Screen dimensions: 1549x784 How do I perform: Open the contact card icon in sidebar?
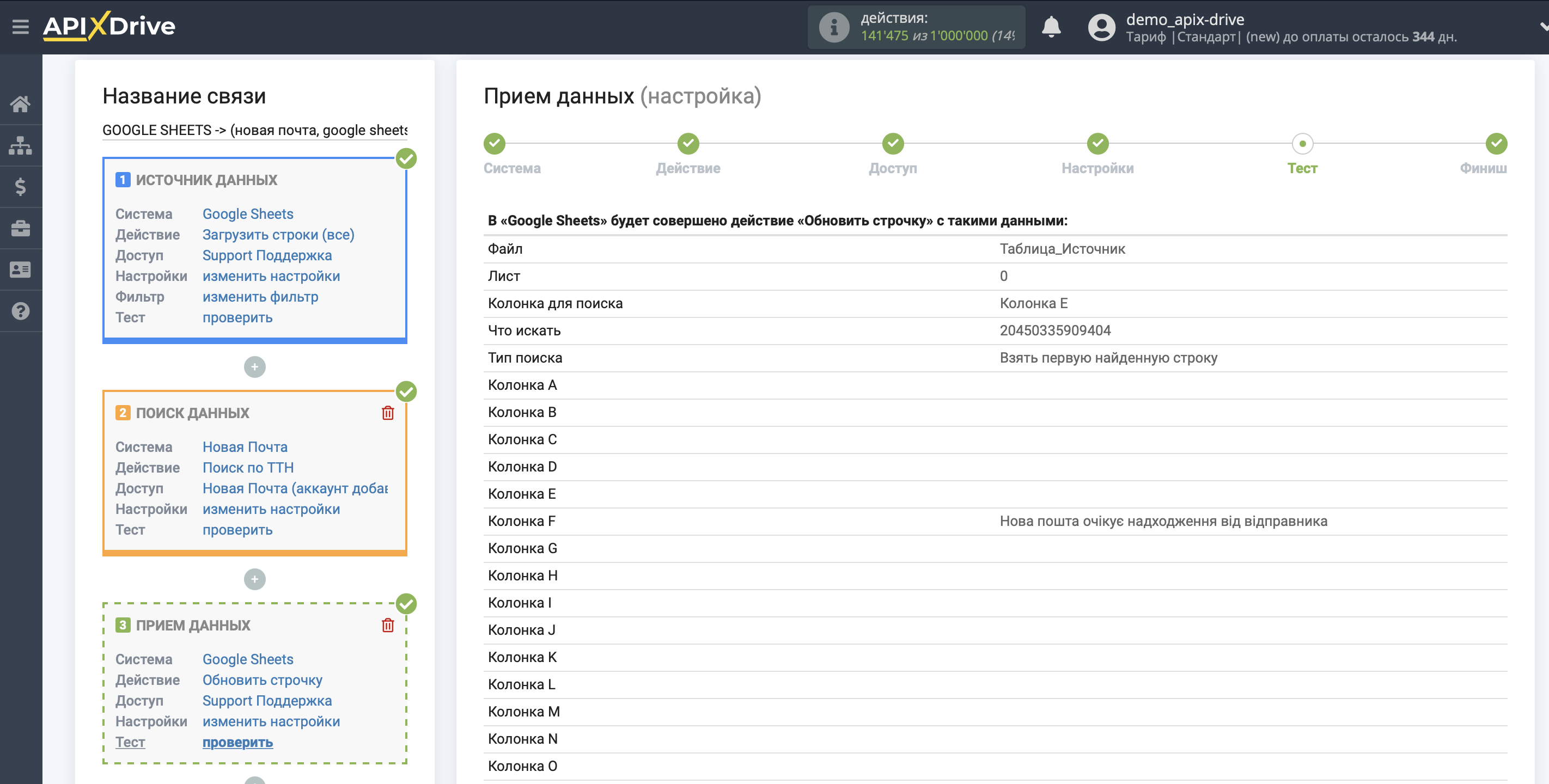(21, 270)
